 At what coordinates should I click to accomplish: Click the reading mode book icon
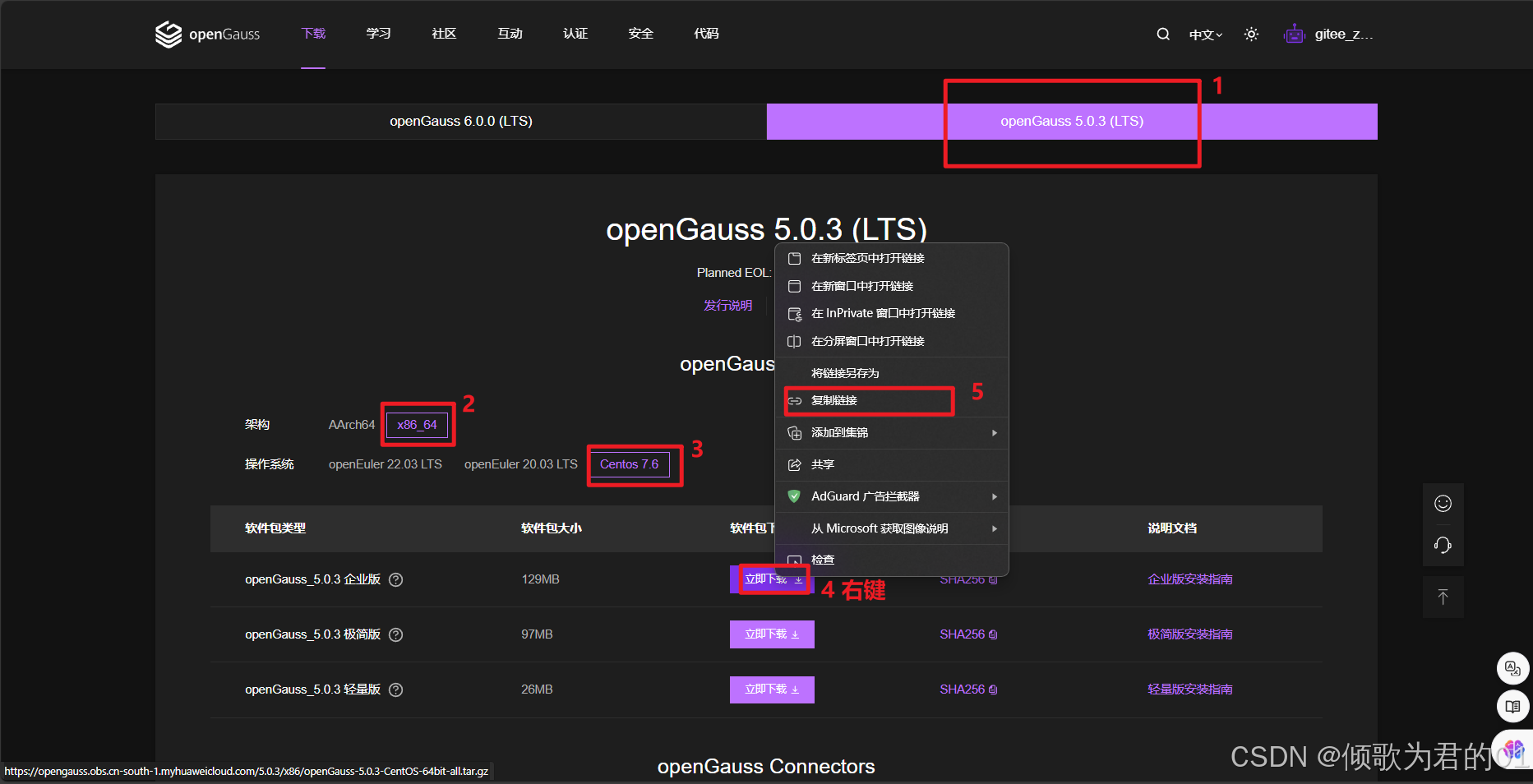[x=1512, y=706]
